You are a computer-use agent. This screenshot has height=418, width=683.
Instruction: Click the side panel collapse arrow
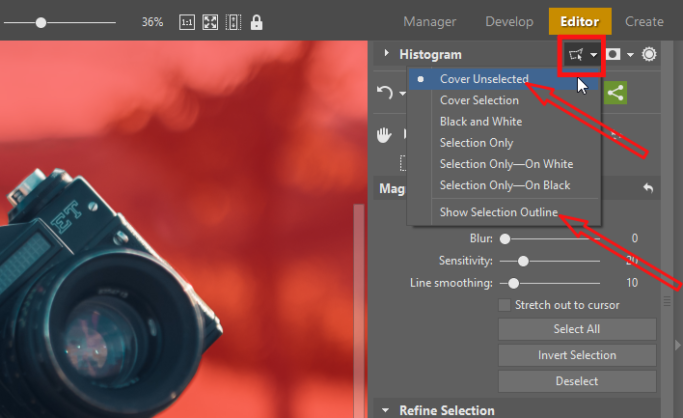[677, 345]
